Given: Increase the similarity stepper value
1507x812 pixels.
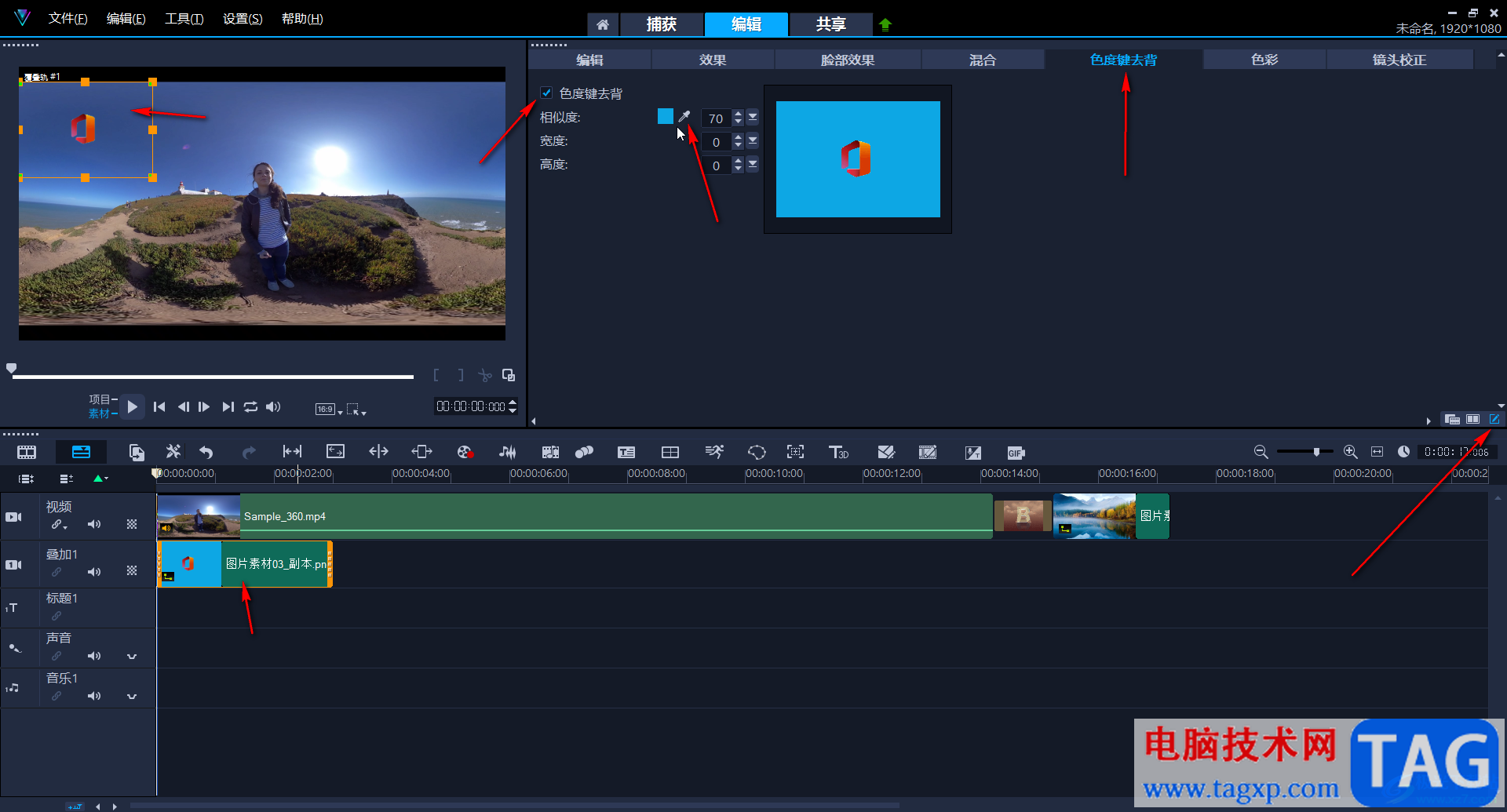Looking at the screenshot, I should [738, 113].
